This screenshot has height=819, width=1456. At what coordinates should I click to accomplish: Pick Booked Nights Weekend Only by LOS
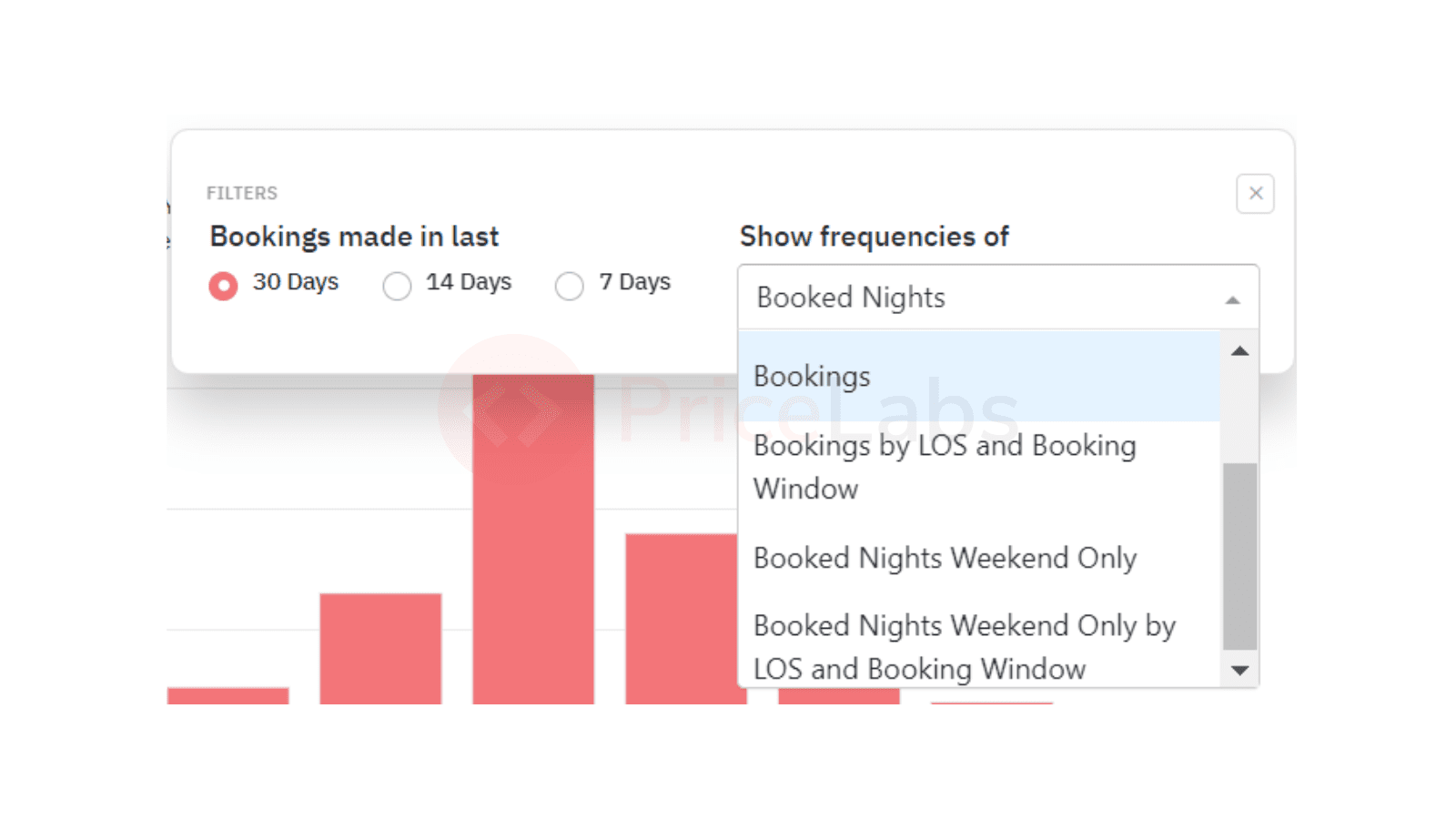[x=965, y=646]
